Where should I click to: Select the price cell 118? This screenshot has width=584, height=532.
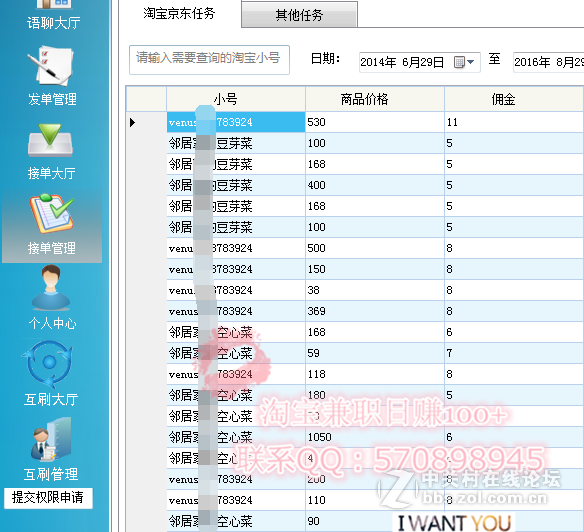pyautogui.click(x=375, y=374)
